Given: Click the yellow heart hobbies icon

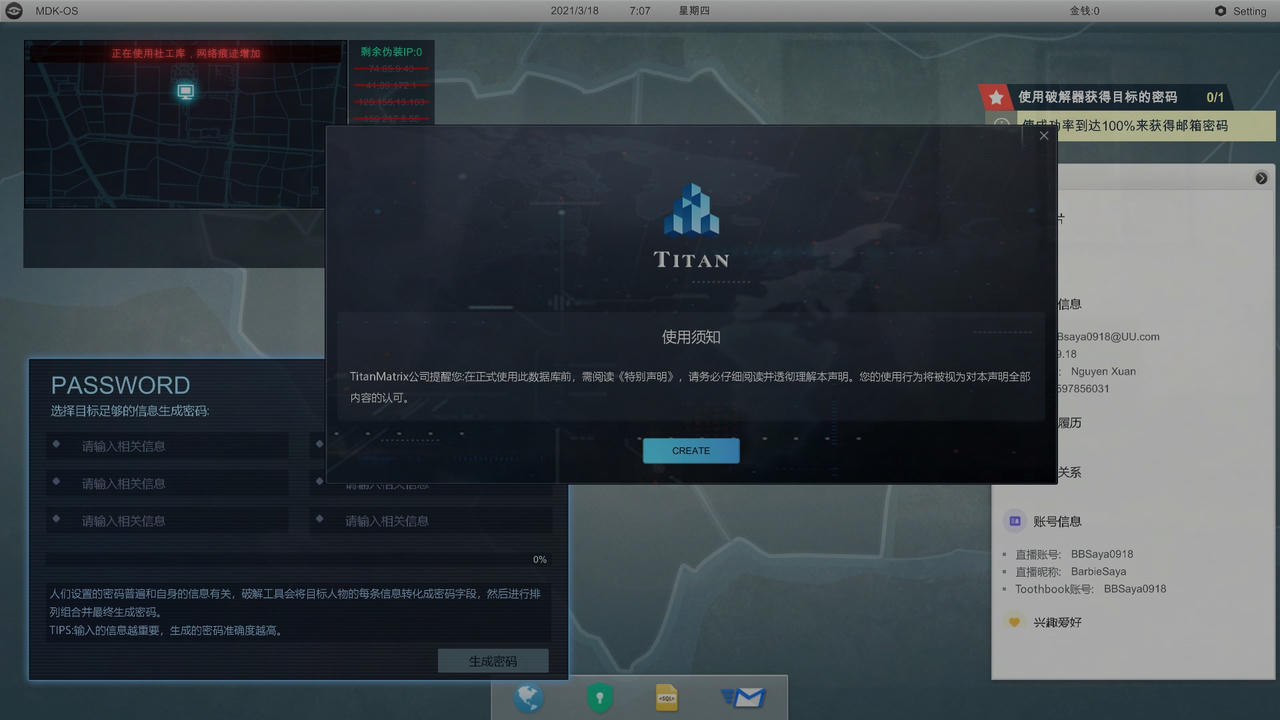Looking at the screenshot, I should pyautogui.click(x=1014, y=622).
